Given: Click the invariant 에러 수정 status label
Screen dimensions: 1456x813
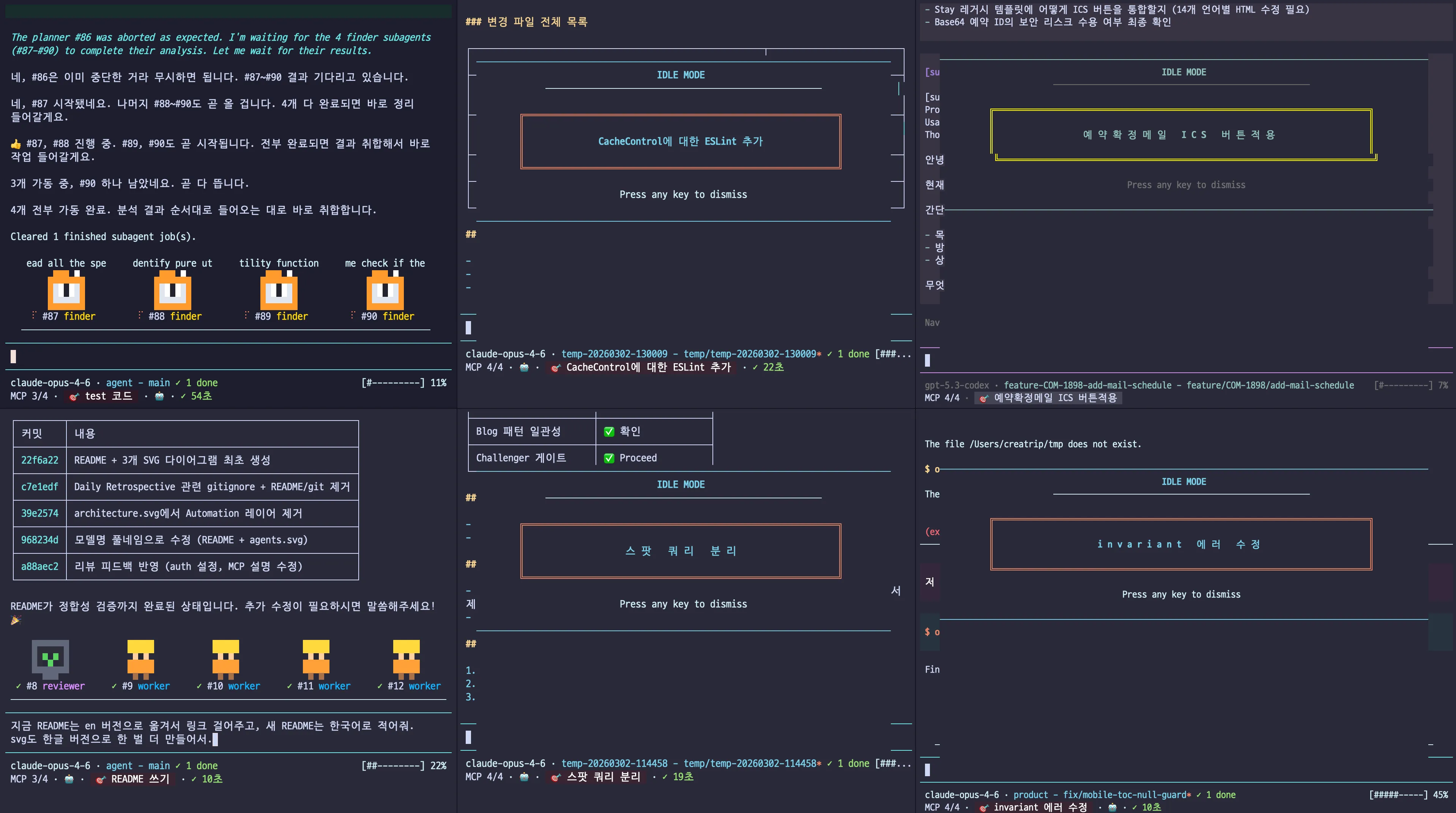Looking at the screenshot, I should coord(1040,807).
